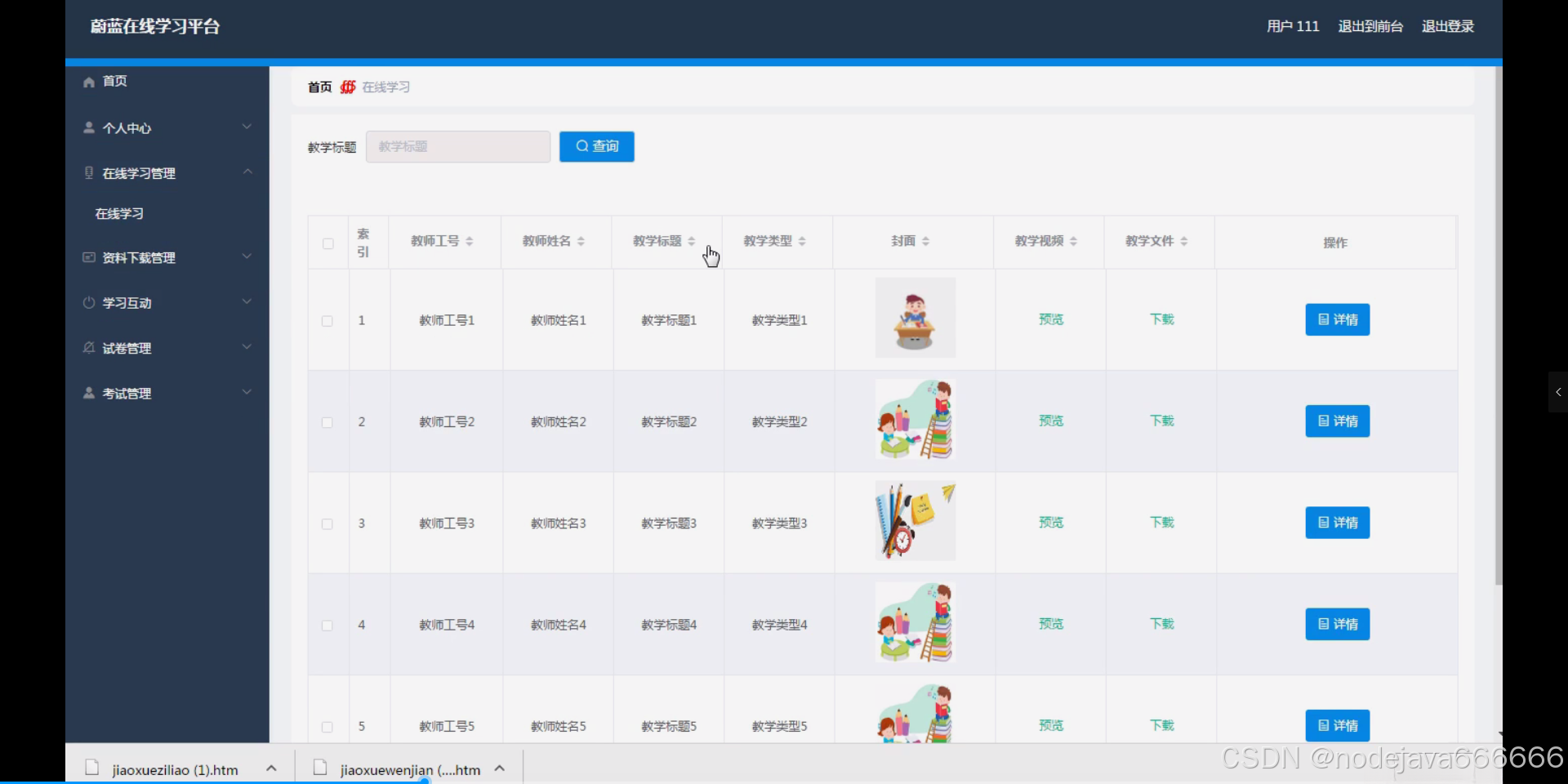Image resolution: width=1568 pixels, height=784 pixels.
Task: Click 下载 file link in row 2
Action: [1162, 421]
